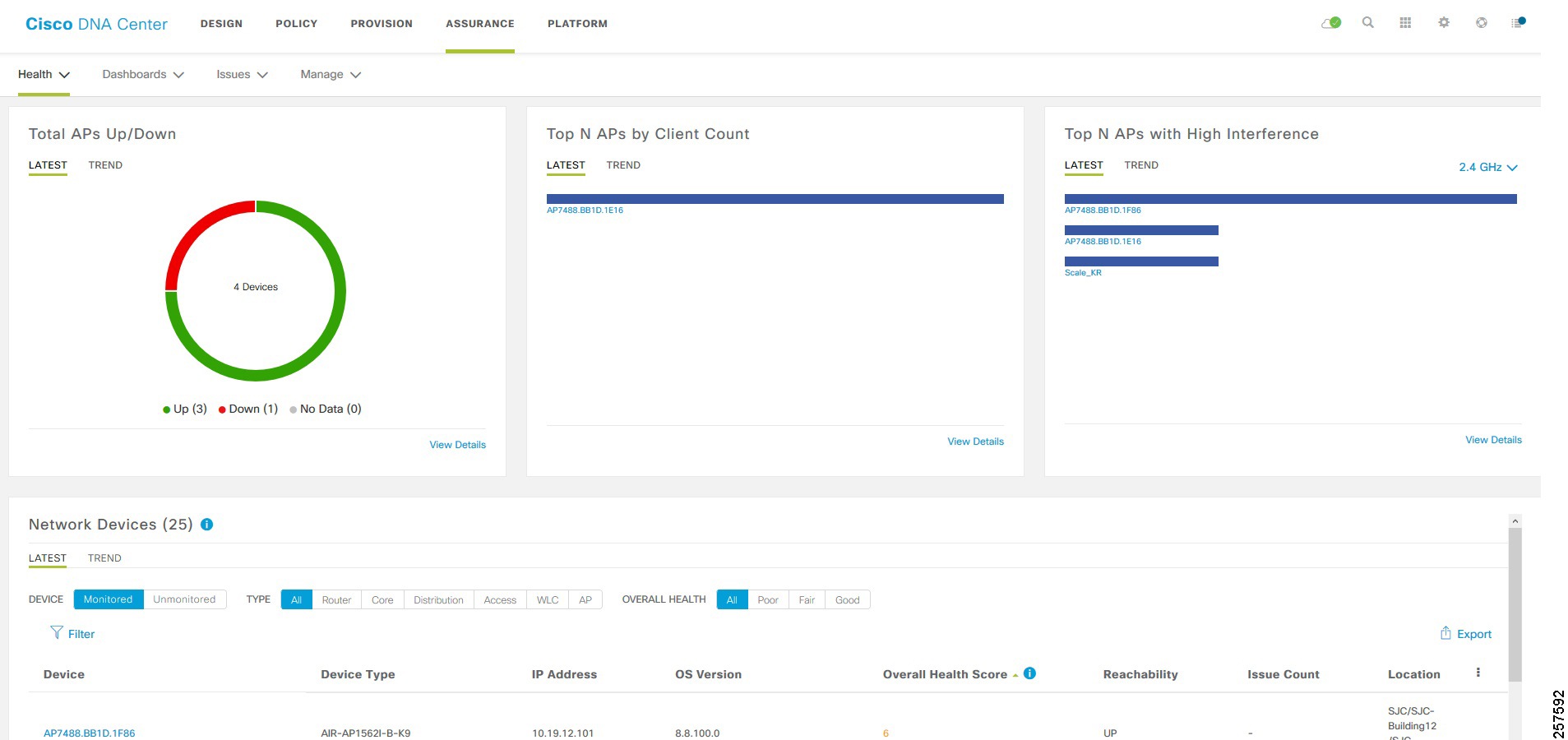View Details of High Interference APs
The height and width of the screenshot is (740, 1568).
point(1493,440)
